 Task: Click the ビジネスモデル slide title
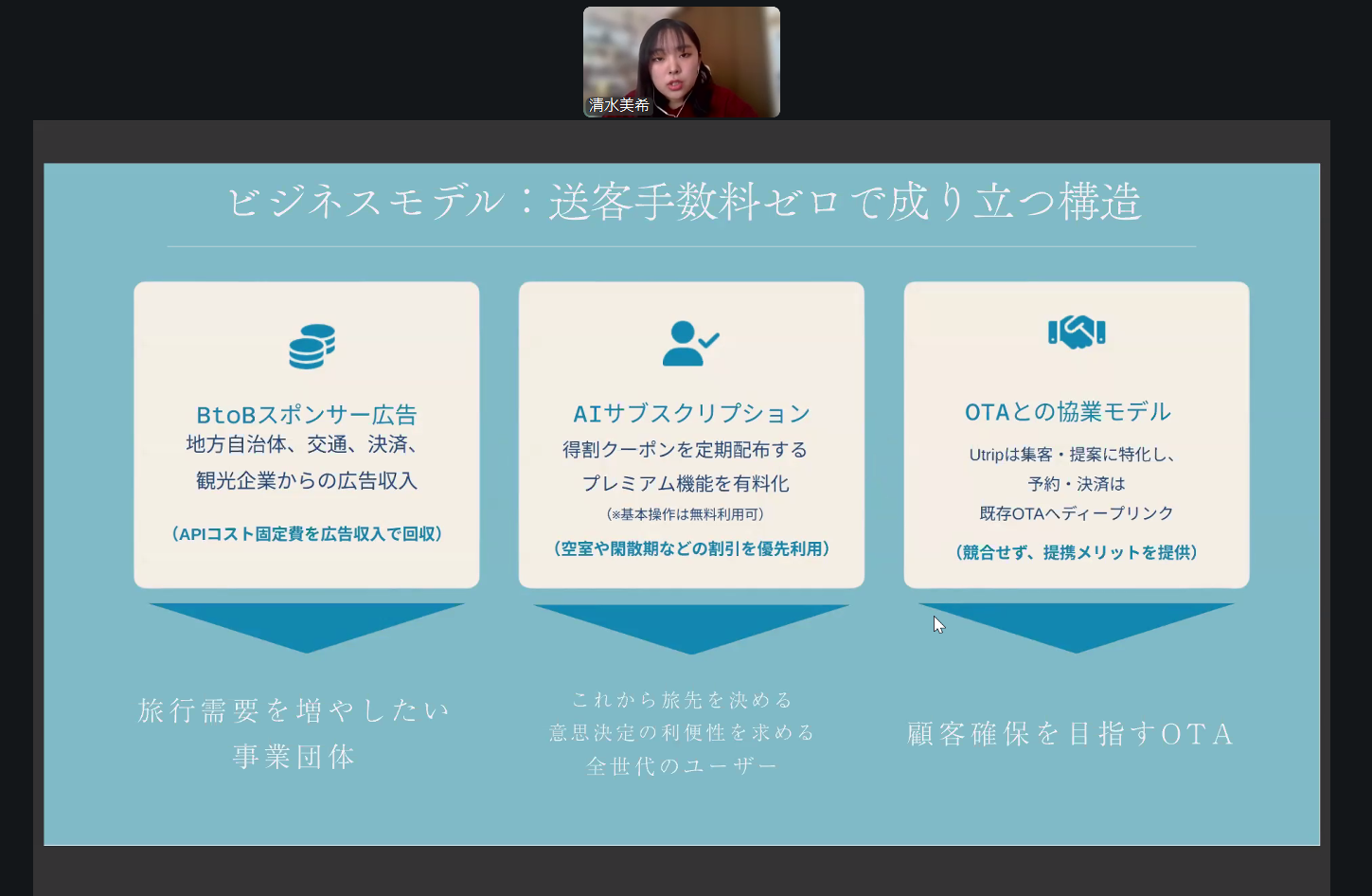tap(683, 202)
